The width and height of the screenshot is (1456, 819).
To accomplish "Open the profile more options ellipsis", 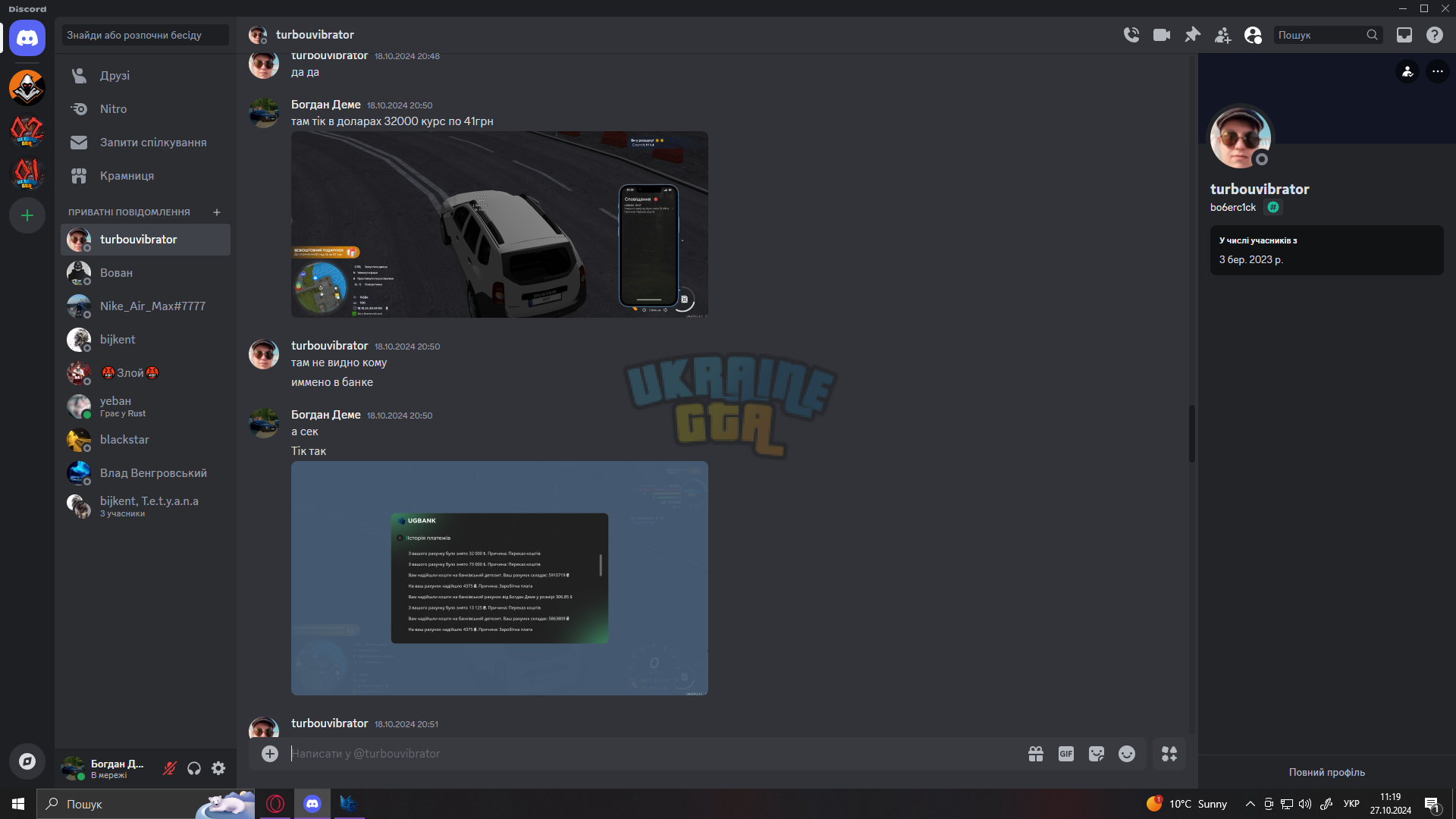I will [1438, 71].
